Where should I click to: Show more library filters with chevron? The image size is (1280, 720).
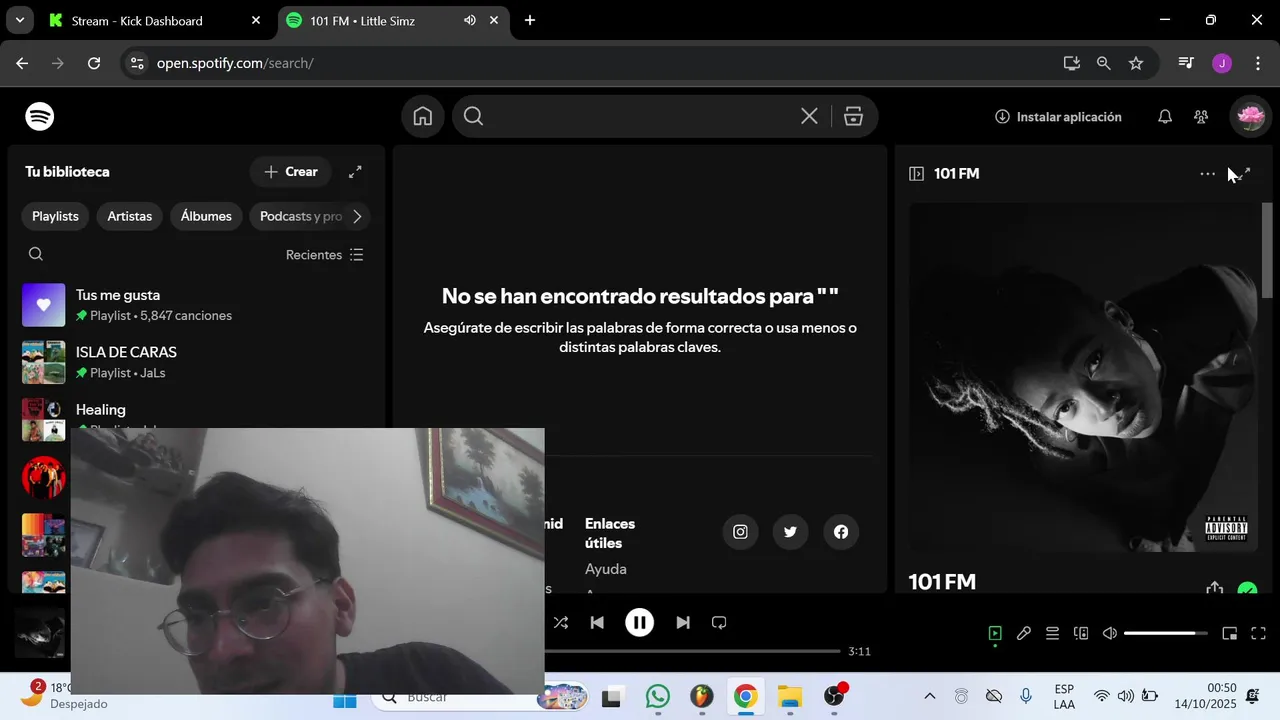[357, 216]
